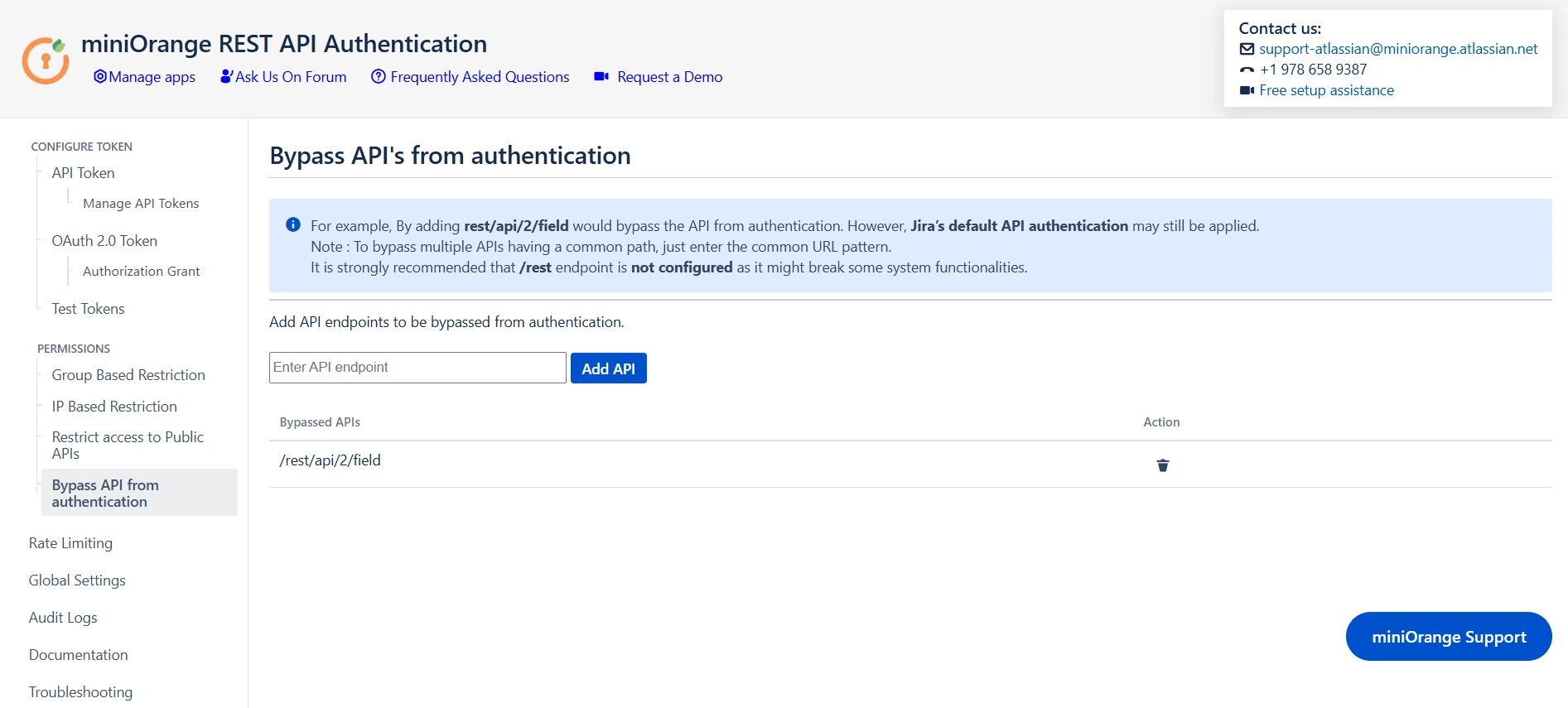This screenshot has height=708, width=1568.
Task: Click the phone number +1 978 658 9387
Action: [1313, 70]
